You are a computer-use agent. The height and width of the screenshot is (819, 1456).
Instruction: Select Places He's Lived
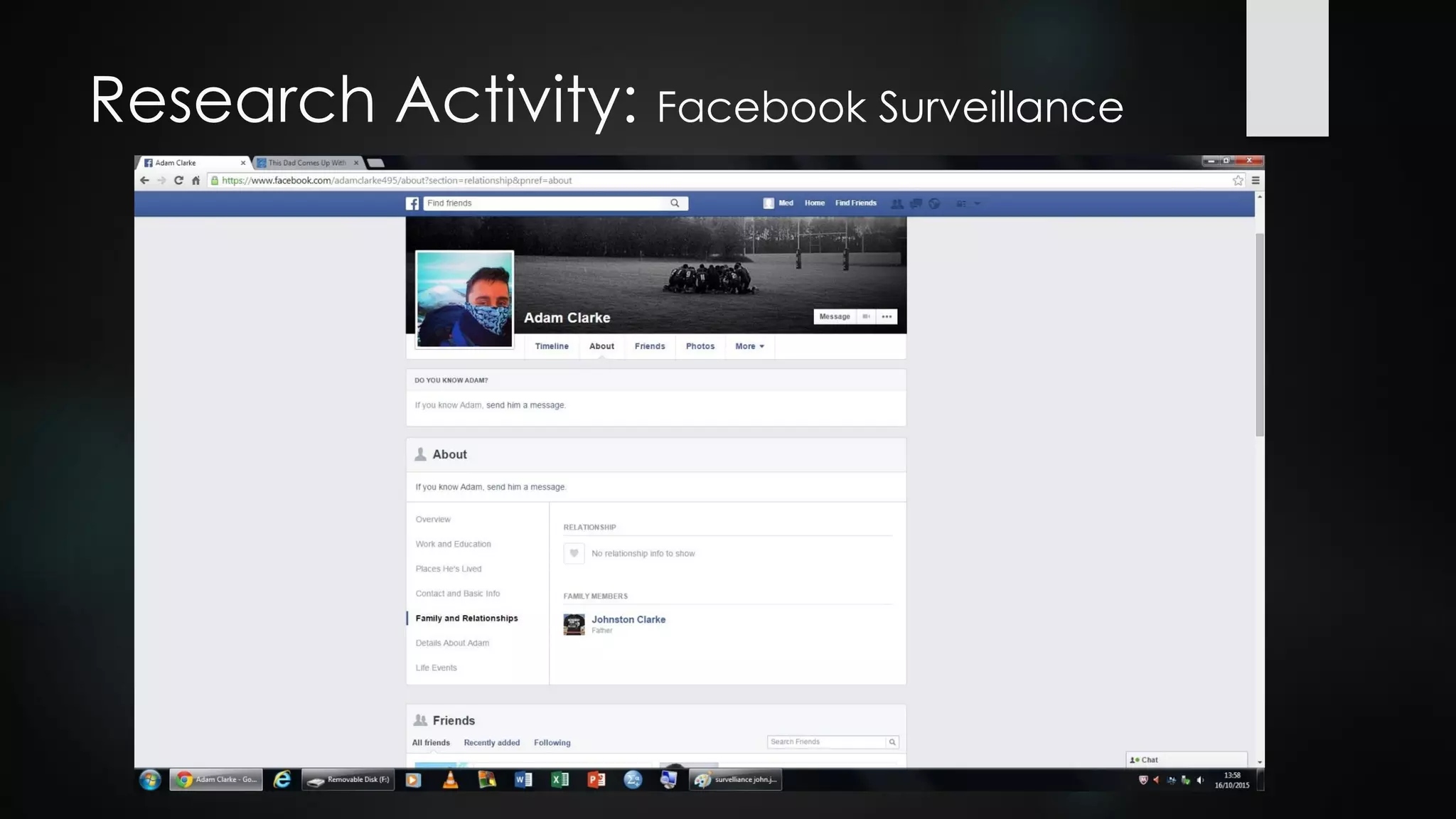449,569
